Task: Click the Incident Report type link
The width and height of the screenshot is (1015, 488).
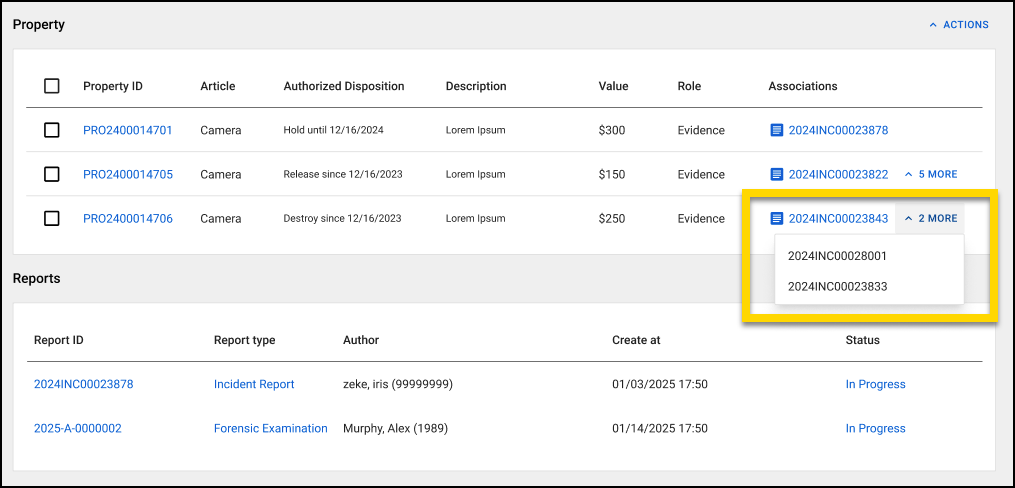Action: (254, 384)
